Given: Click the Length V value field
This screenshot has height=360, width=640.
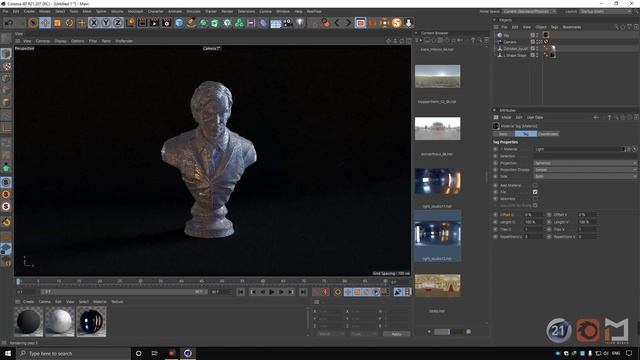Looking at the screenshot, I should point(586,222).
